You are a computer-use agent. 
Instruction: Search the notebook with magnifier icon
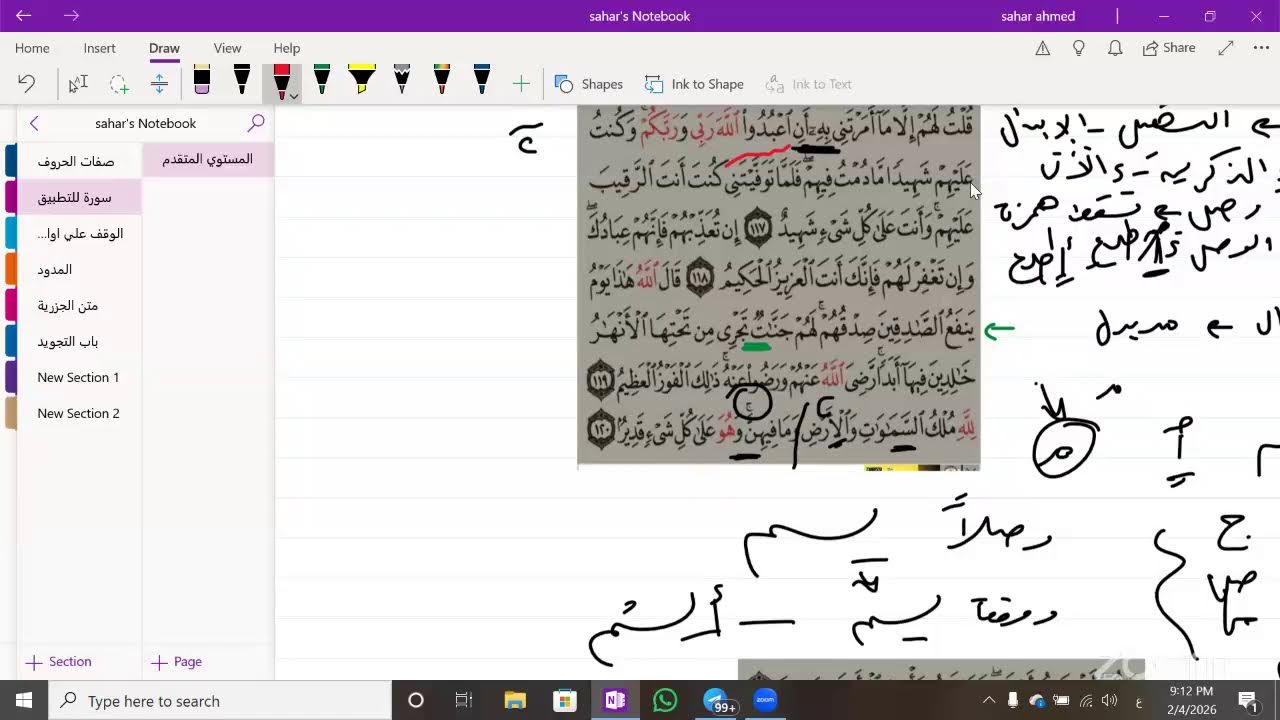256,123
